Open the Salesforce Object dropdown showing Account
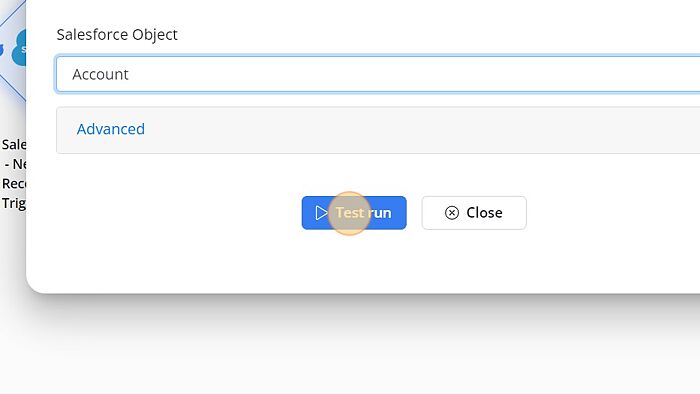 tap(378, 74)
